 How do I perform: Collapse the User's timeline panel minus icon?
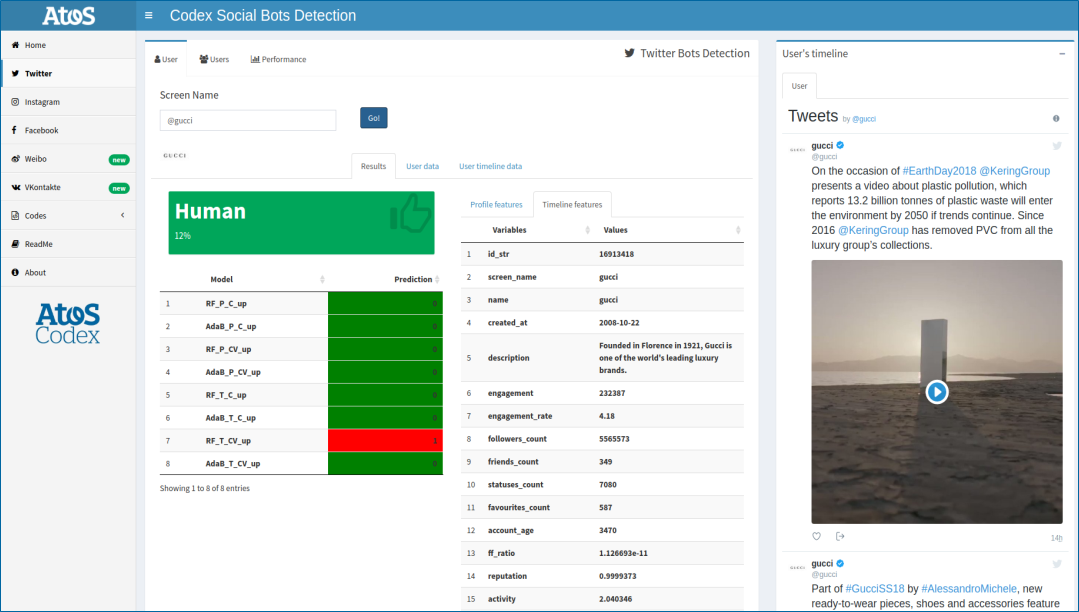(1062, 54)
